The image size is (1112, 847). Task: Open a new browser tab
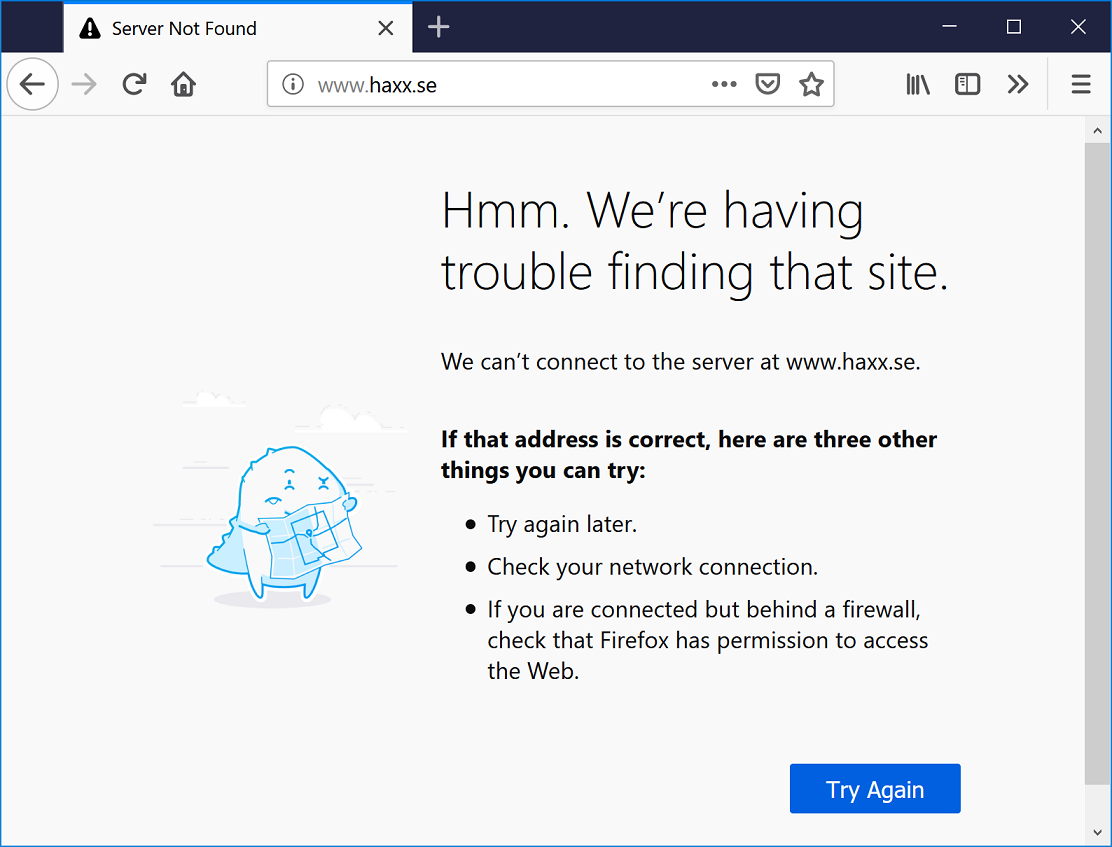tap(438, 27)
